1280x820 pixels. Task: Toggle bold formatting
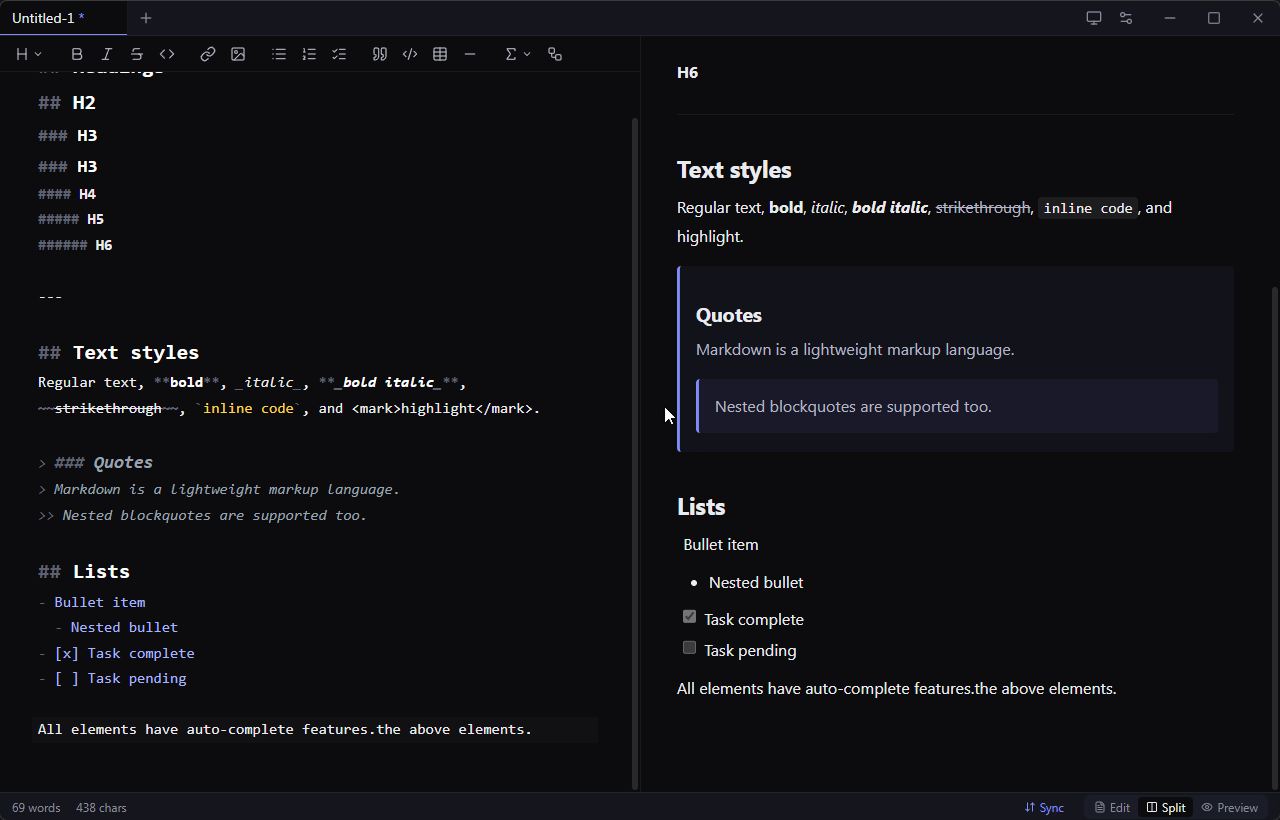(77, 54)
